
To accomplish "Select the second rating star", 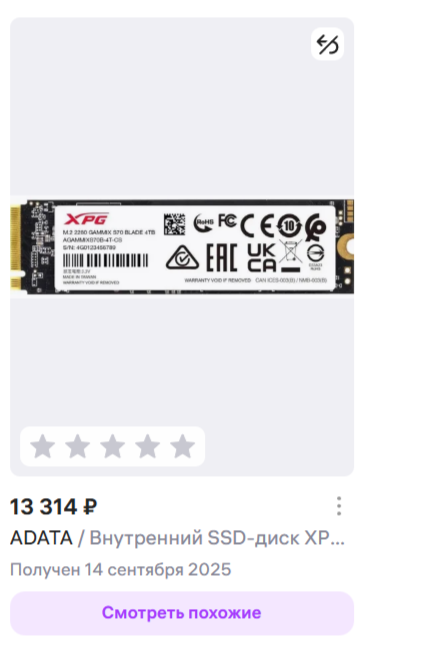I will click(x=78, y=446).
